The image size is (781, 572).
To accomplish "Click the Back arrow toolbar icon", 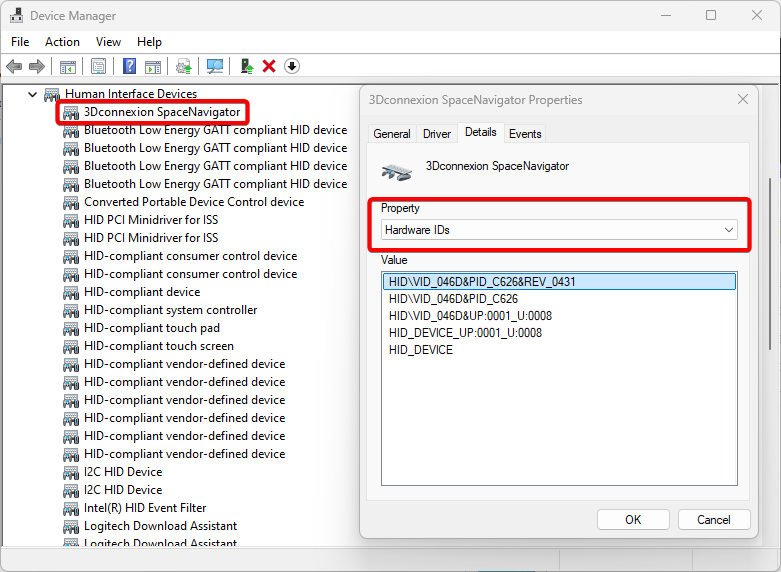I will point(14,66).
